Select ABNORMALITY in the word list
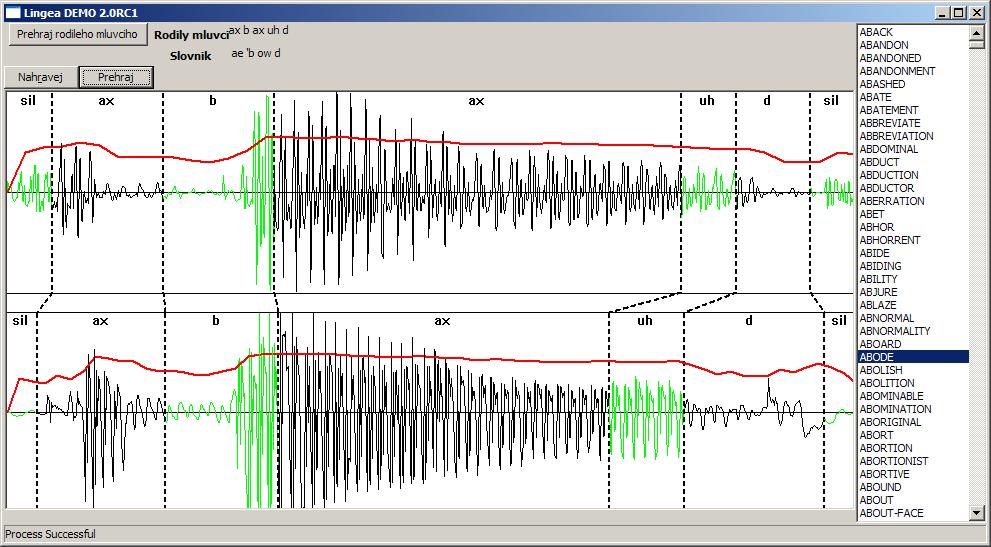The width and height of the screenshot is (991, 547). [x=913, y=331]
